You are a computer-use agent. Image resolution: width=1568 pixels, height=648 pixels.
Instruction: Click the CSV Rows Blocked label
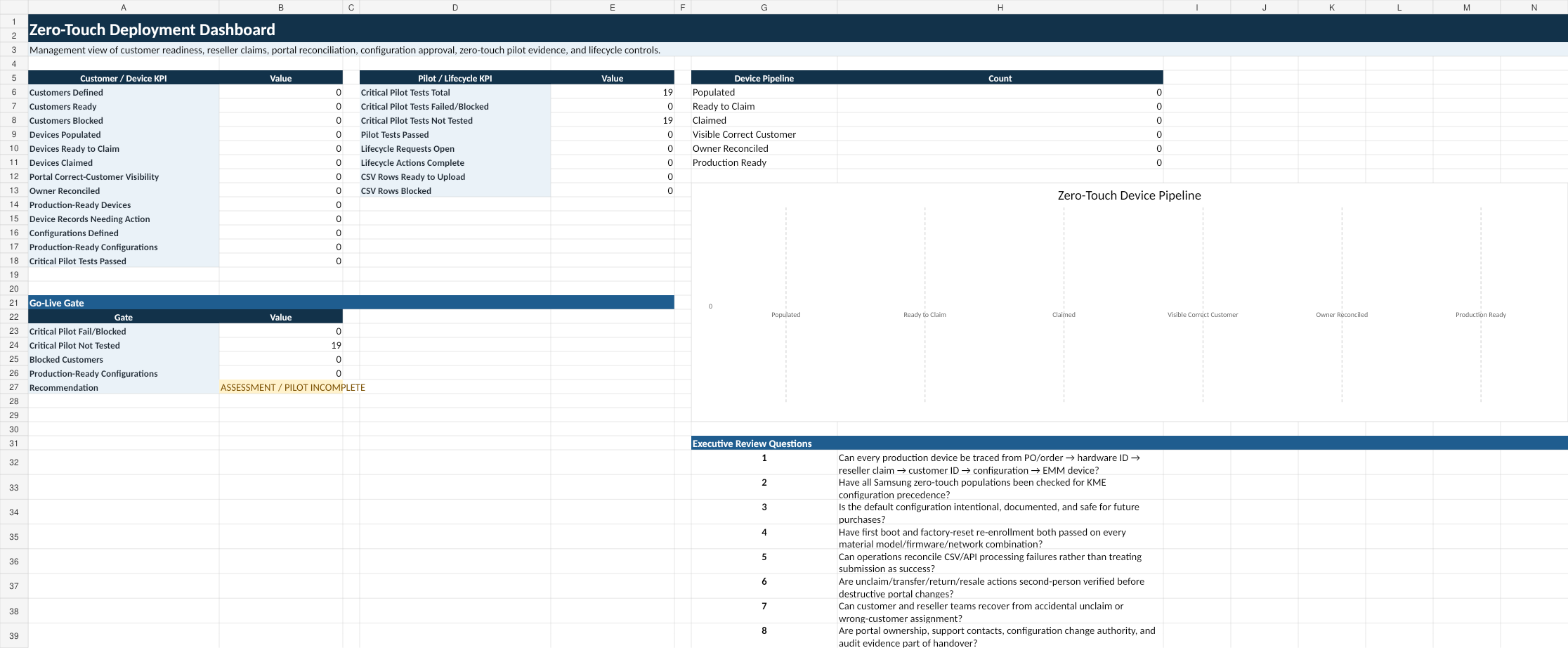pyautogui.click(x=396, y=190)
